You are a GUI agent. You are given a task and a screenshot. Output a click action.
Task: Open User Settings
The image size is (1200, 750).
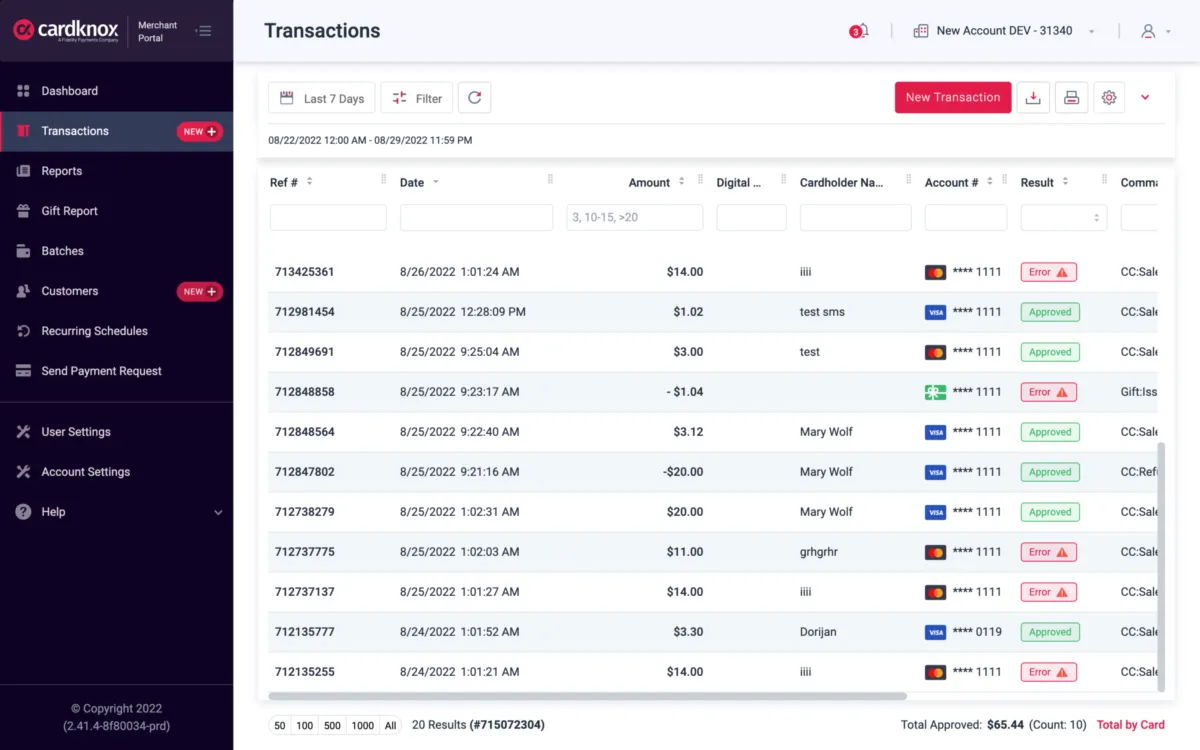point(116,432)
